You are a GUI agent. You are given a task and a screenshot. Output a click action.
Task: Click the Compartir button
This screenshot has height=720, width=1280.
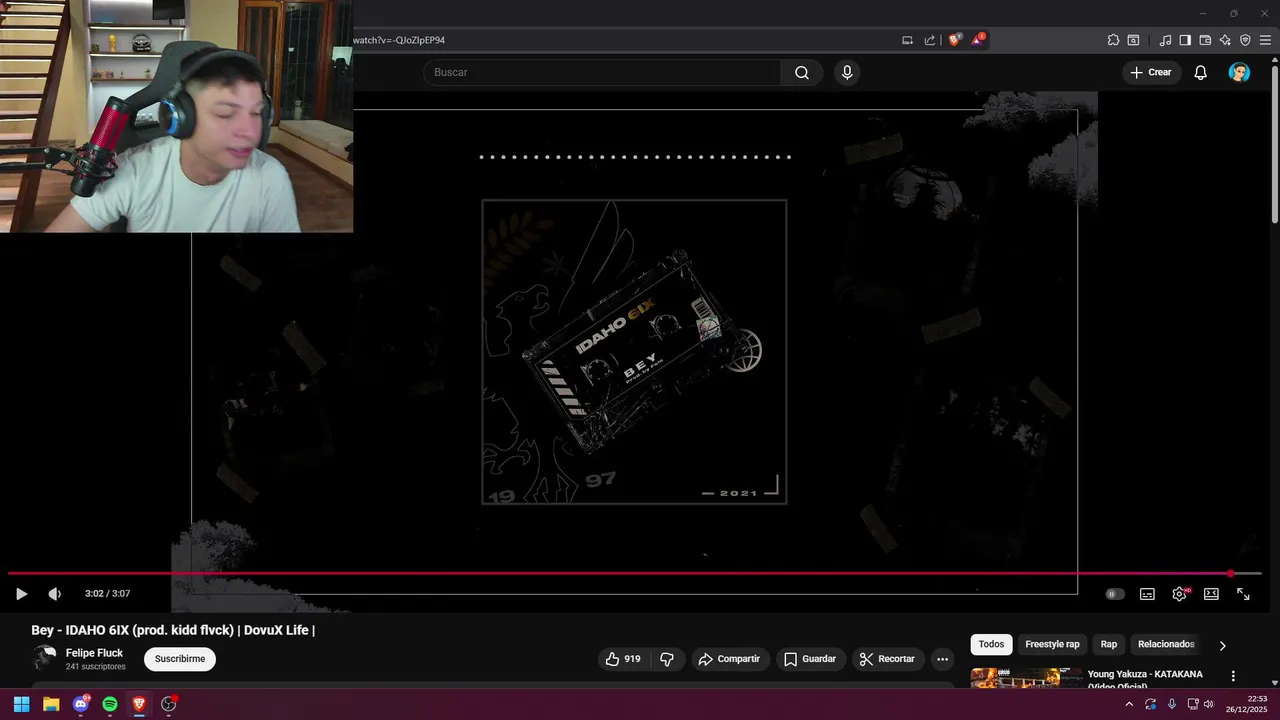point(730,659)
